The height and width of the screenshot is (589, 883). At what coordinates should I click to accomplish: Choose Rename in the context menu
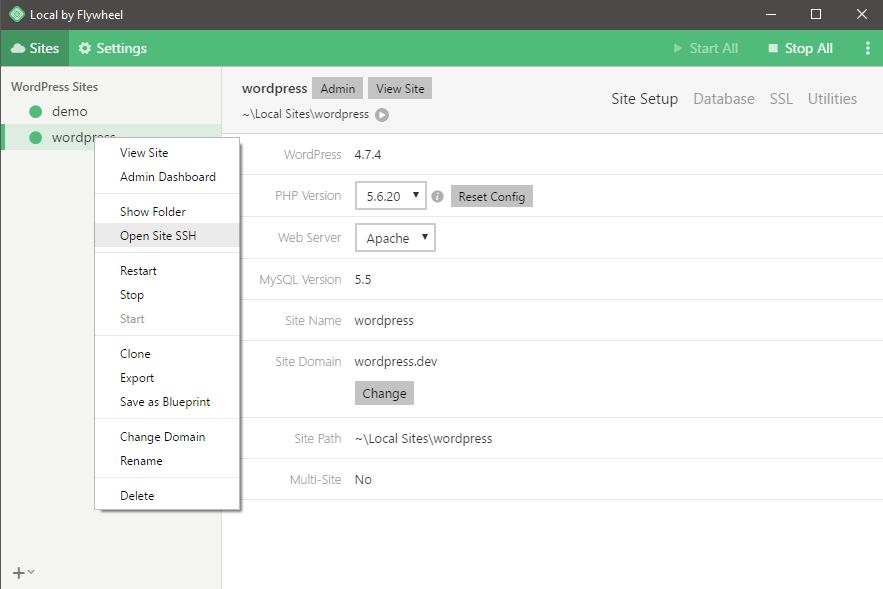click(x=167, y=461)
